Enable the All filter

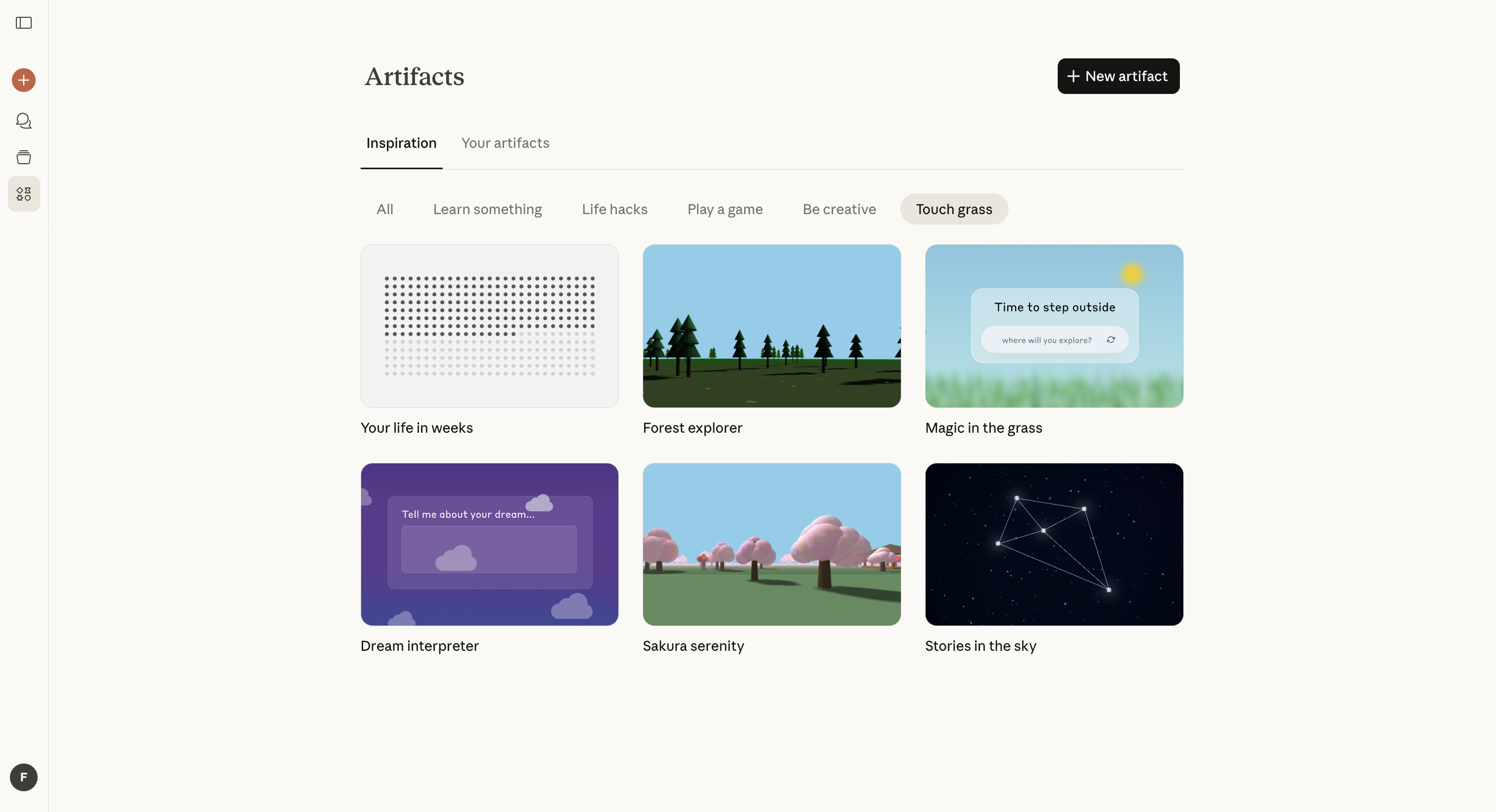(385, 209)
